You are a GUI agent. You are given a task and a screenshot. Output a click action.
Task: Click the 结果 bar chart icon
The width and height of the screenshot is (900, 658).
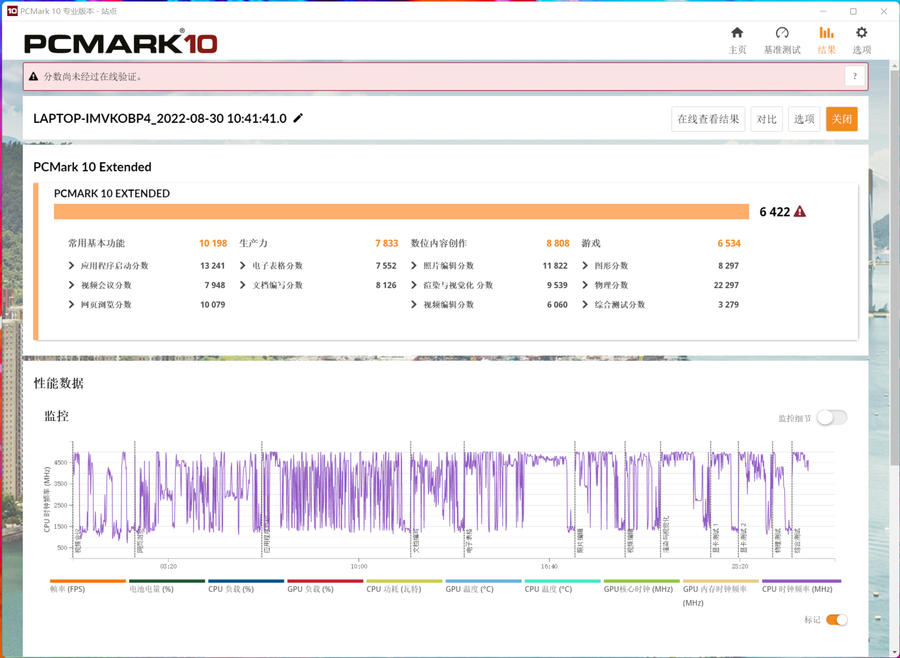(826, 34)
